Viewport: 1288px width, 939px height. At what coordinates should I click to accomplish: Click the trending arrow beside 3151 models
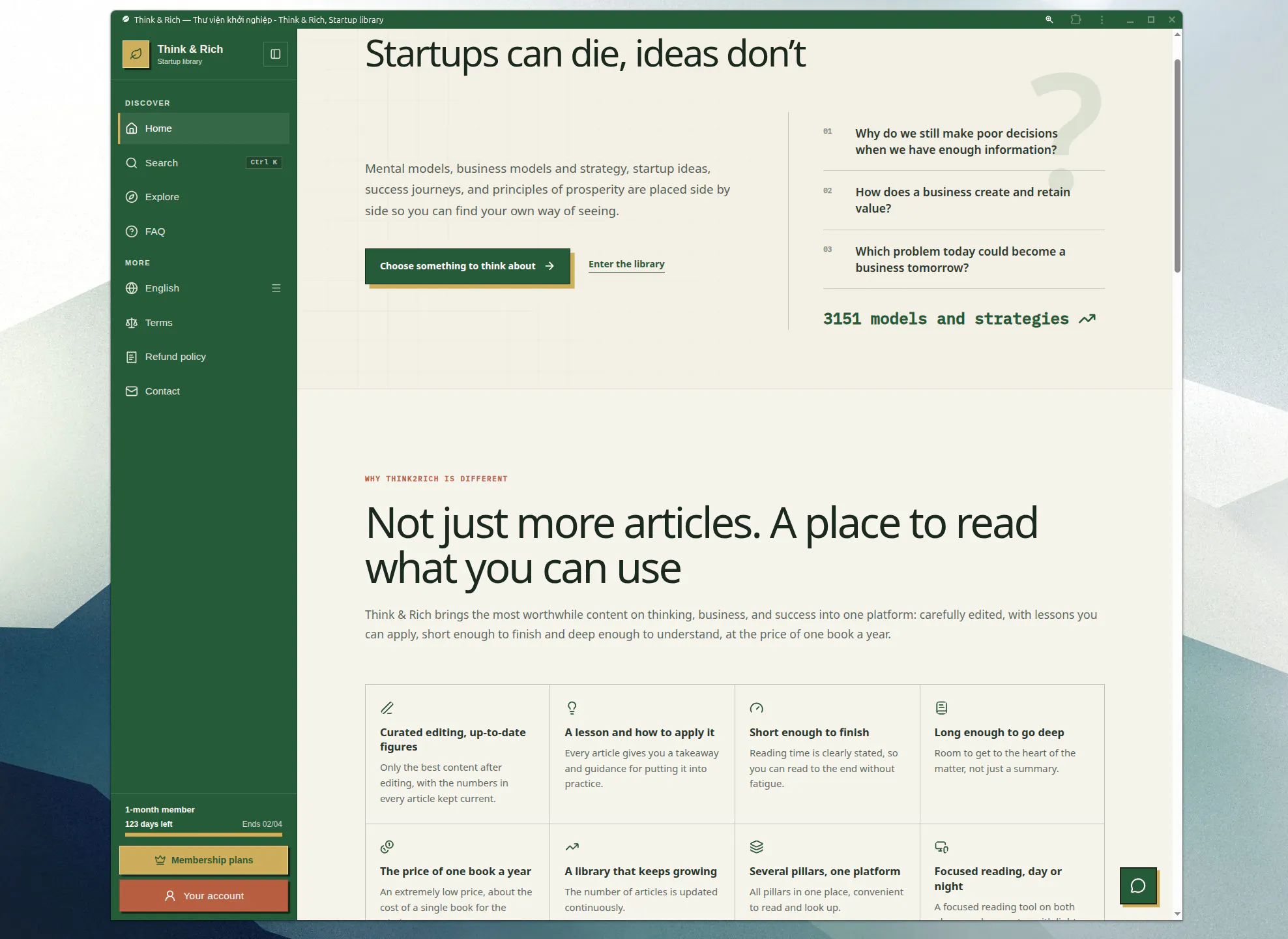(x=1087, y=319)
